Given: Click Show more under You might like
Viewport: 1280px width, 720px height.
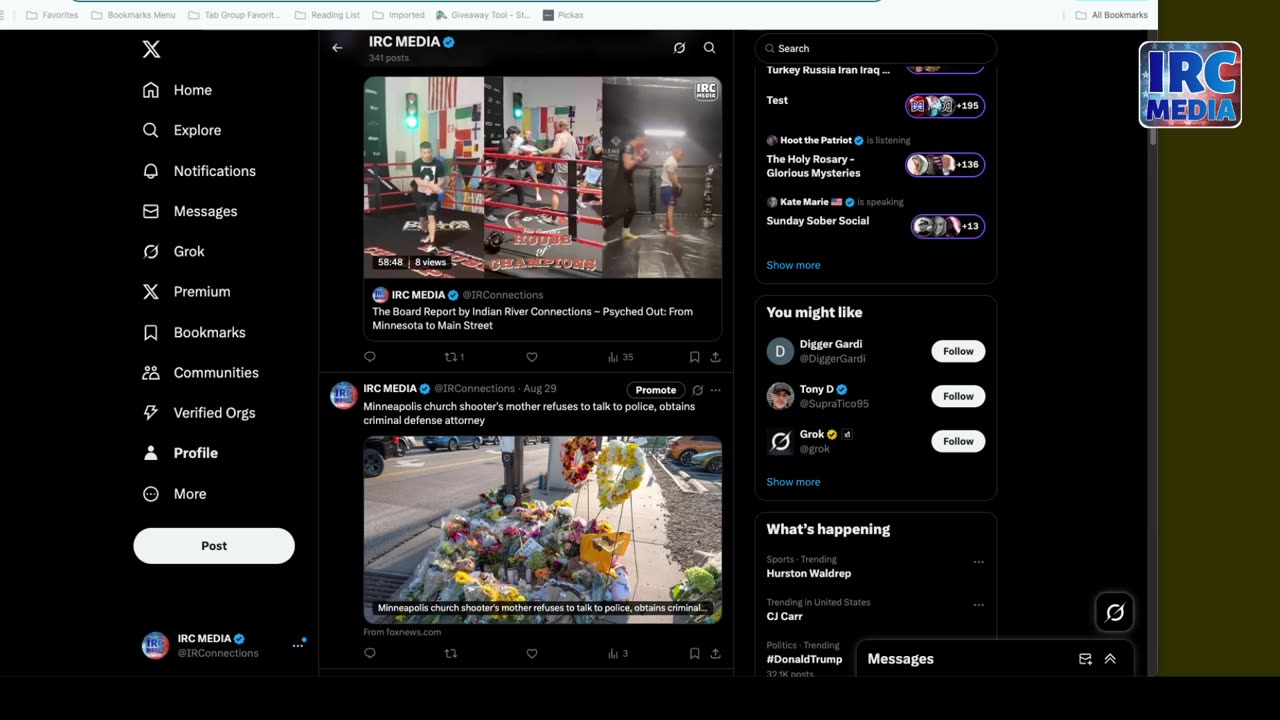Looking at the screenshot, I should (793, 482).
